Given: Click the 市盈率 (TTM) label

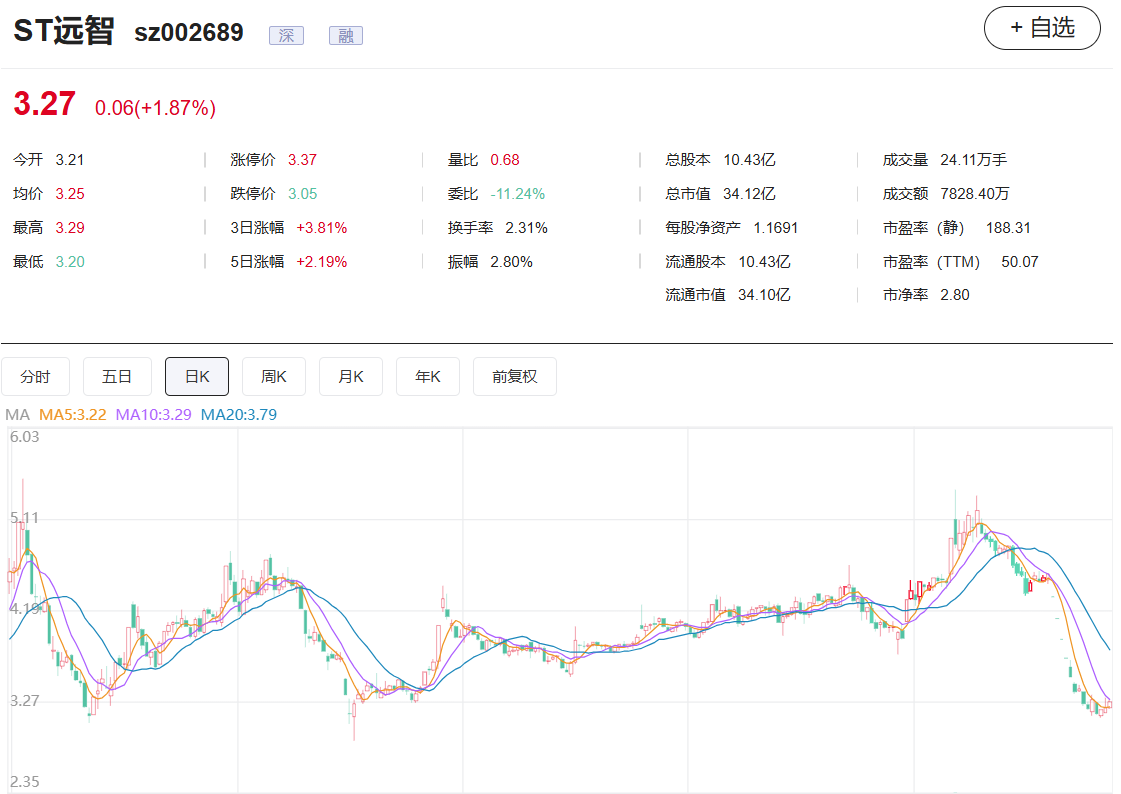Looking at the screenshot, I should [x=925, y=262].
